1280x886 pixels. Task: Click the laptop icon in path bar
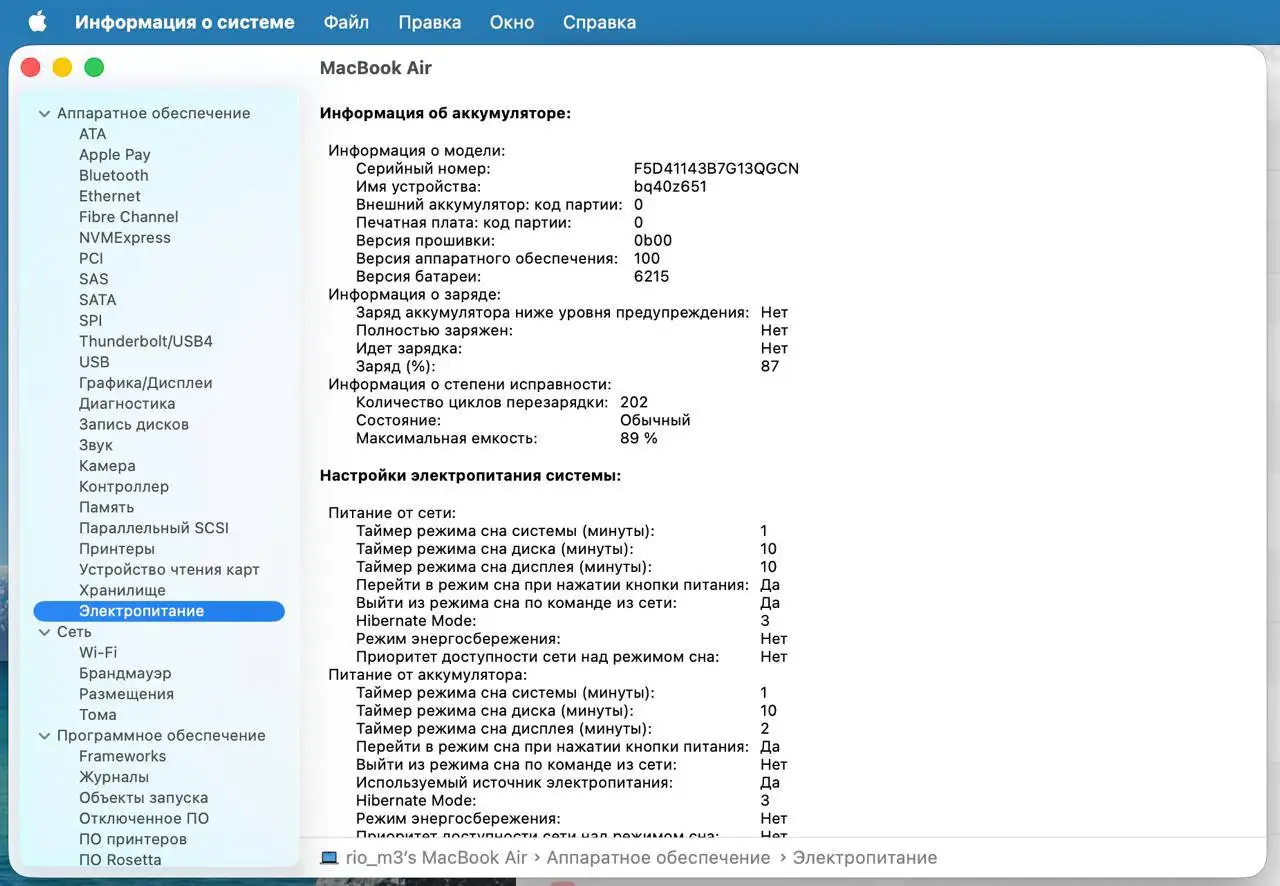point(329,858)
